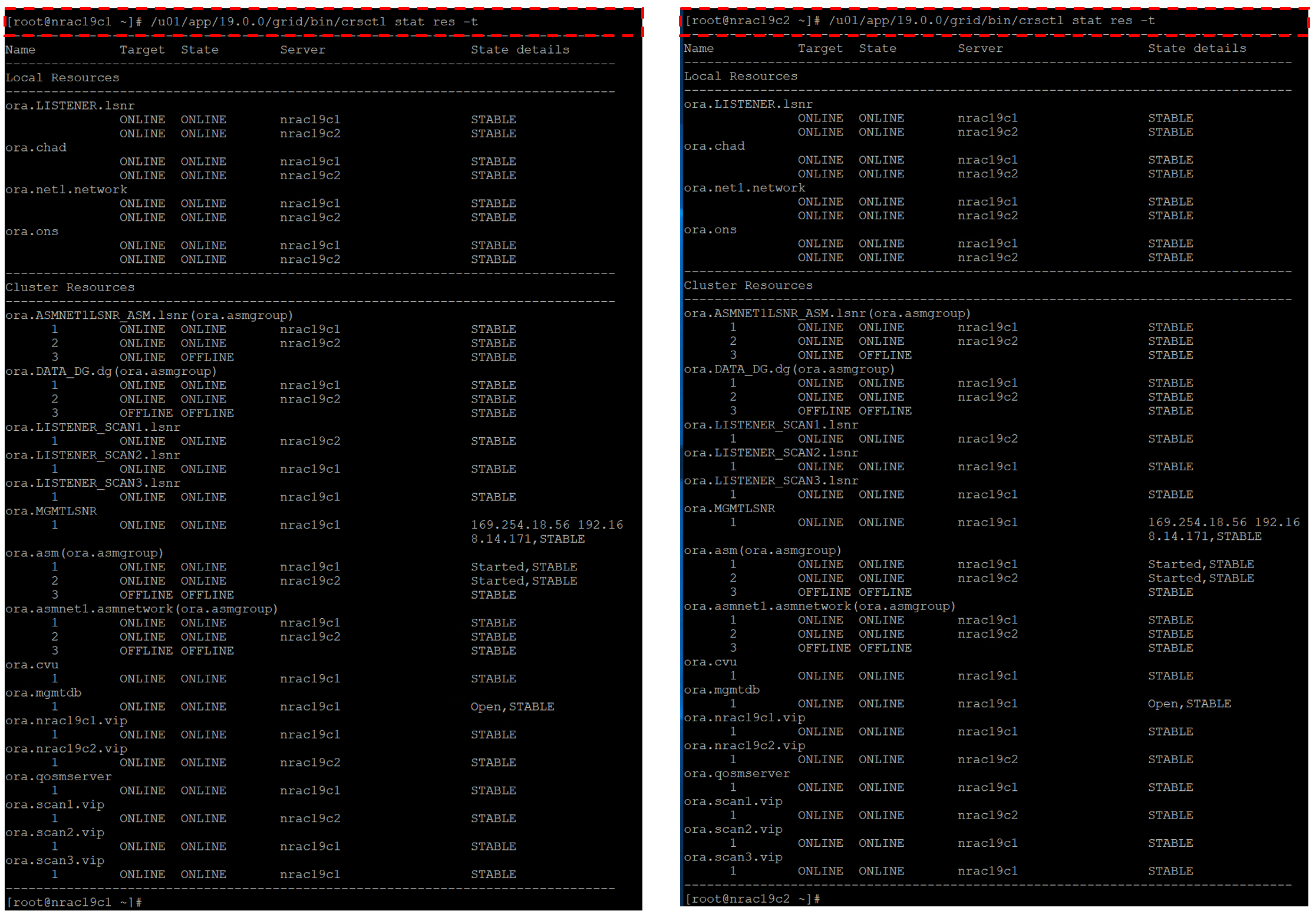The height and width of the screenshot is (914, 1316).
Task: Click 'Local Resources' heading in left terminal
Action: (x=62, y=78)
